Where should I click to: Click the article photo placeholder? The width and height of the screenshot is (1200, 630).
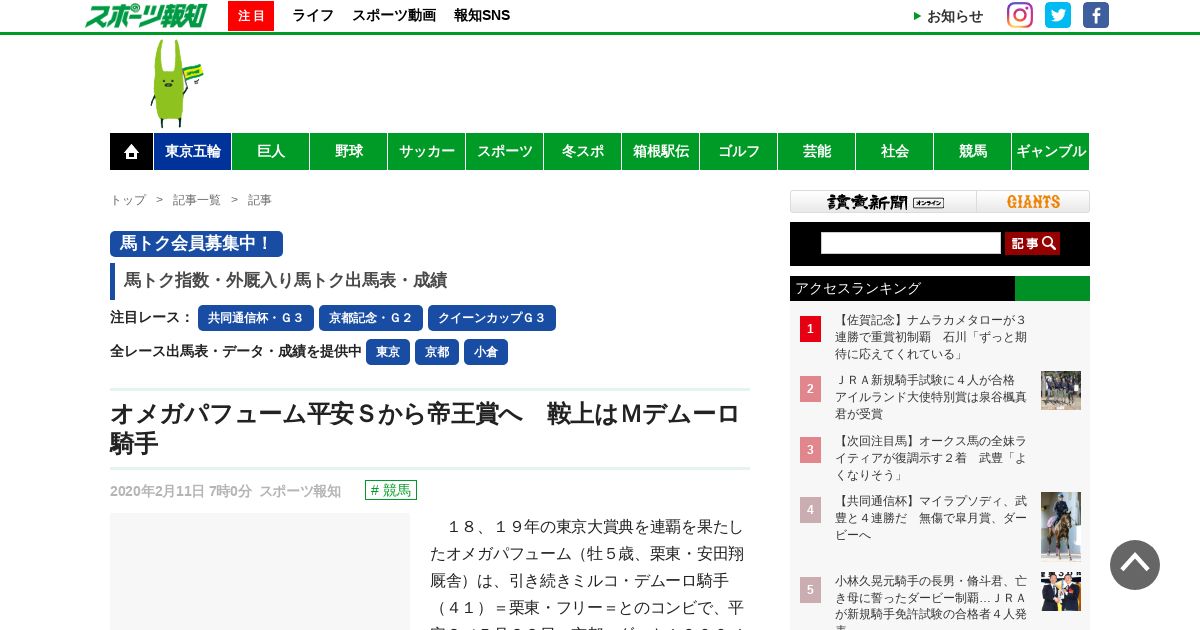[260, 571]
